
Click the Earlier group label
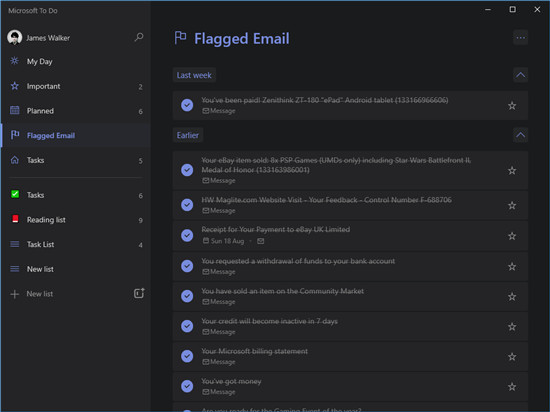click(x=188, y=135)
